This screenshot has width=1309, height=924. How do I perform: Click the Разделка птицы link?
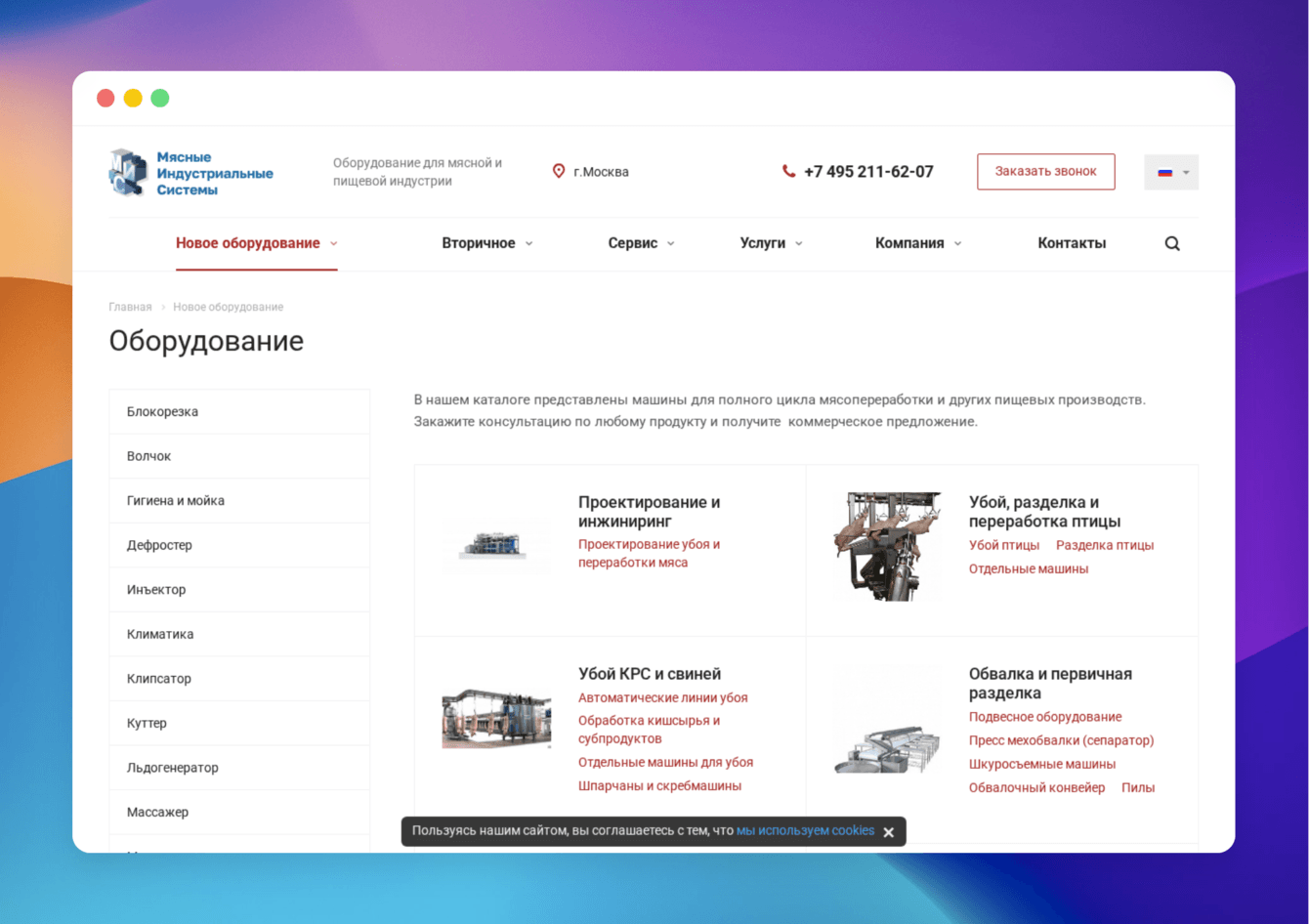pyautogui.click(x=1105, y=545)
